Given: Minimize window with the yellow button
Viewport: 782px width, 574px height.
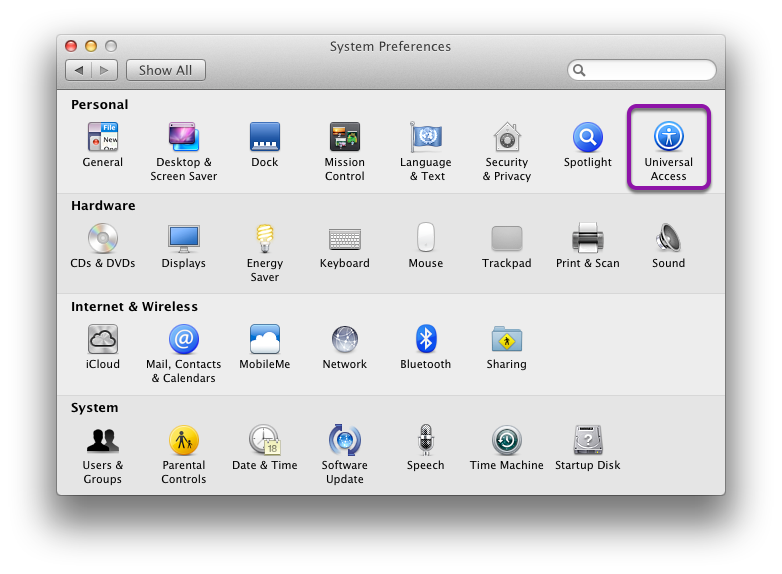Looking at the screenshot, I should point(91,46).
